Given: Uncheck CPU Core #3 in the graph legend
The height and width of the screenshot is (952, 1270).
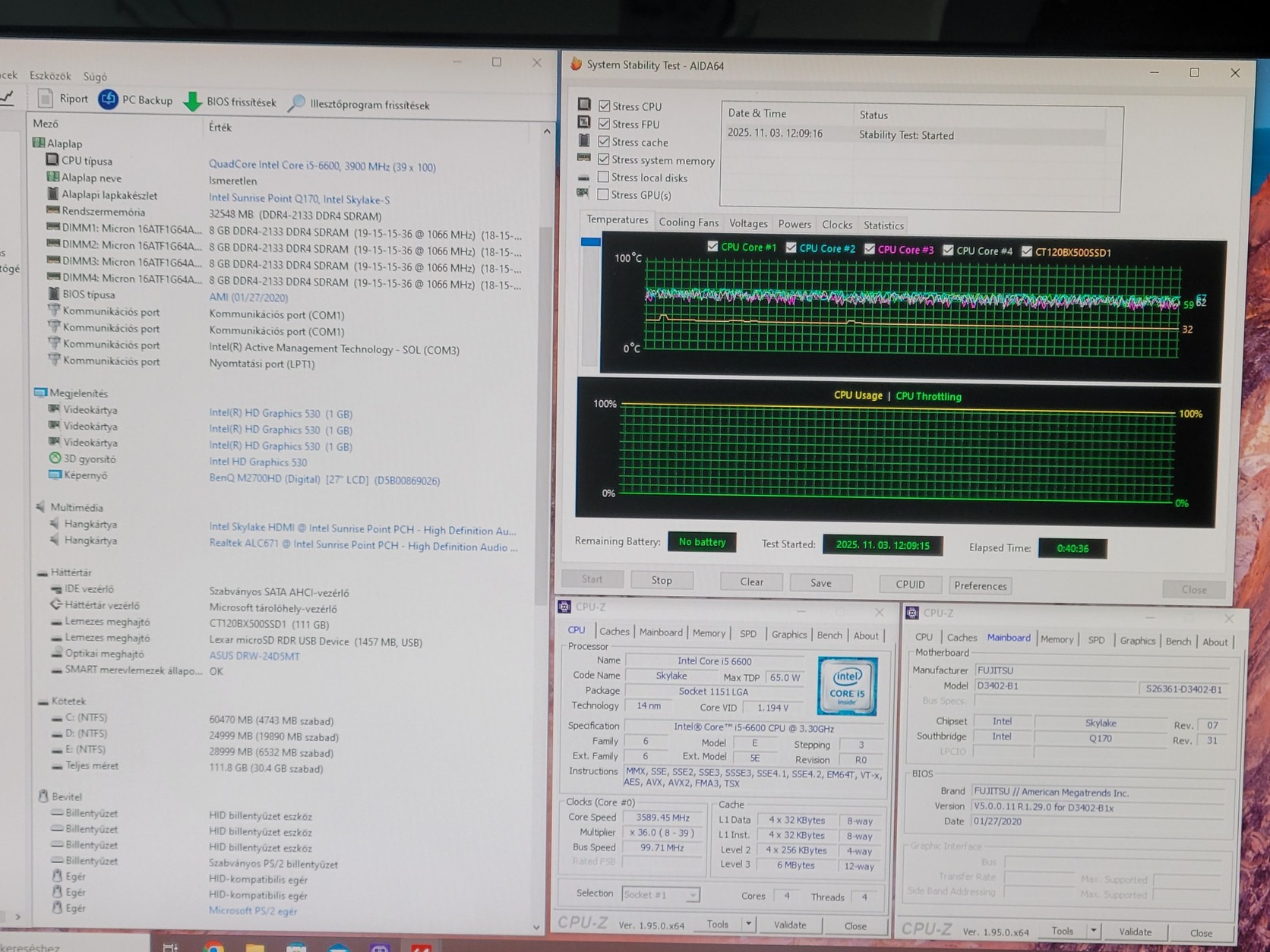Looking at the screenshot, I should tap(870, 249).
